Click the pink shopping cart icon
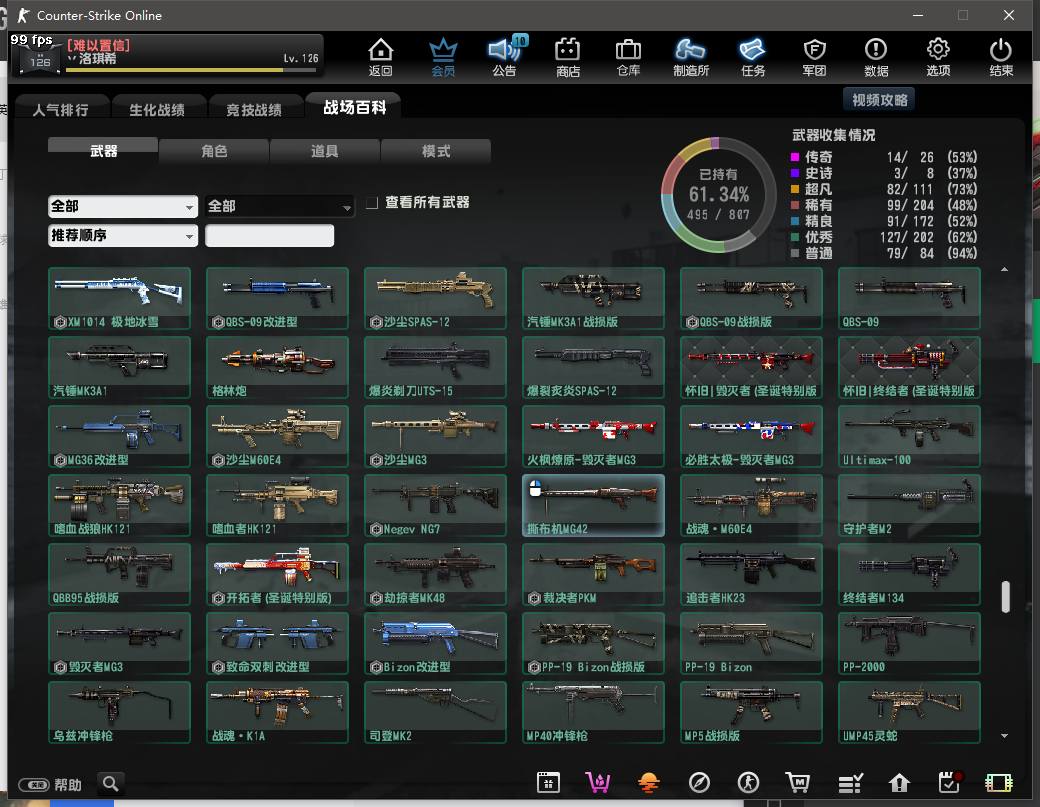The width and height of the screenshot is (1040, 807). click(x=598, y=783)
